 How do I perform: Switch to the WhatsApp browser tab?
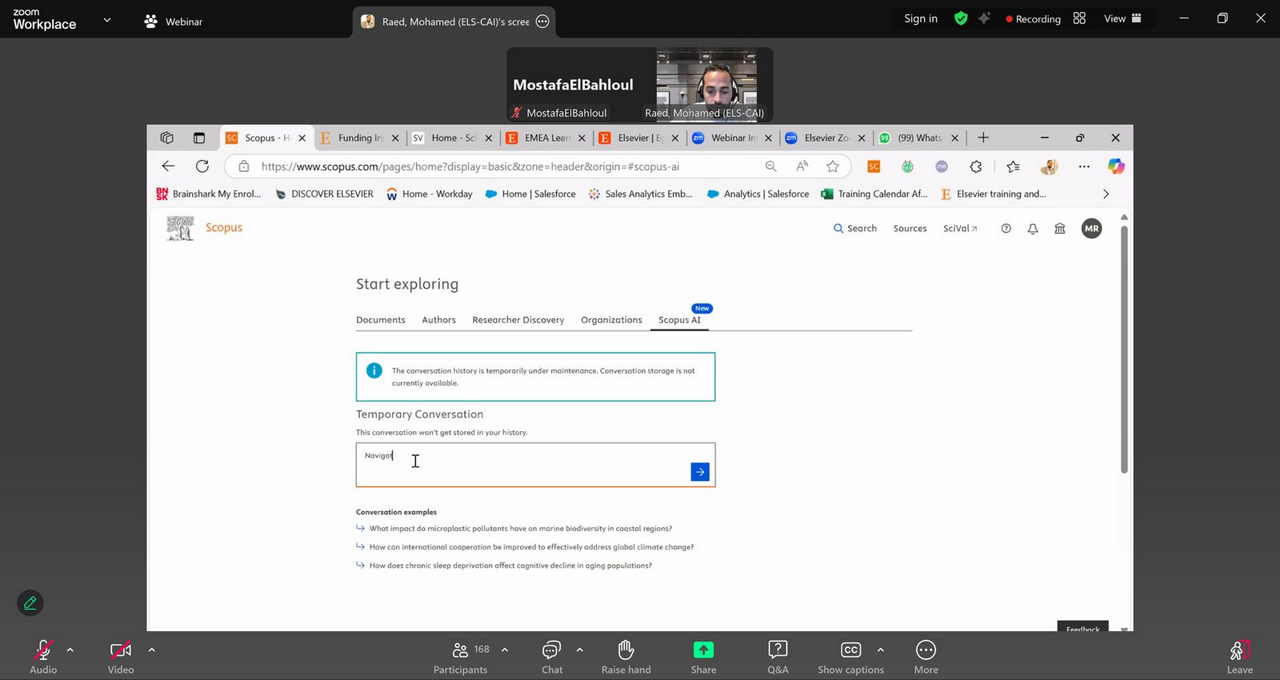pos(918,138)
